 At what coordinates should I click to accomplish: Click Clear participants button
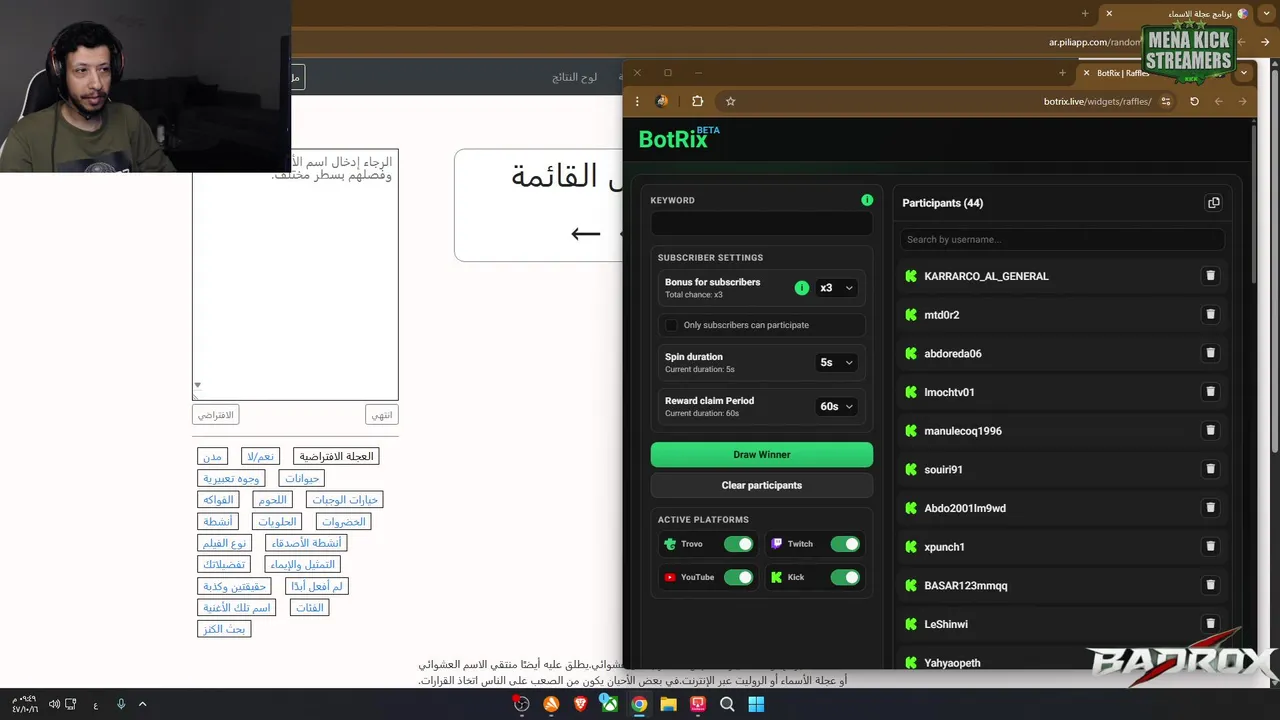[762, 486]
